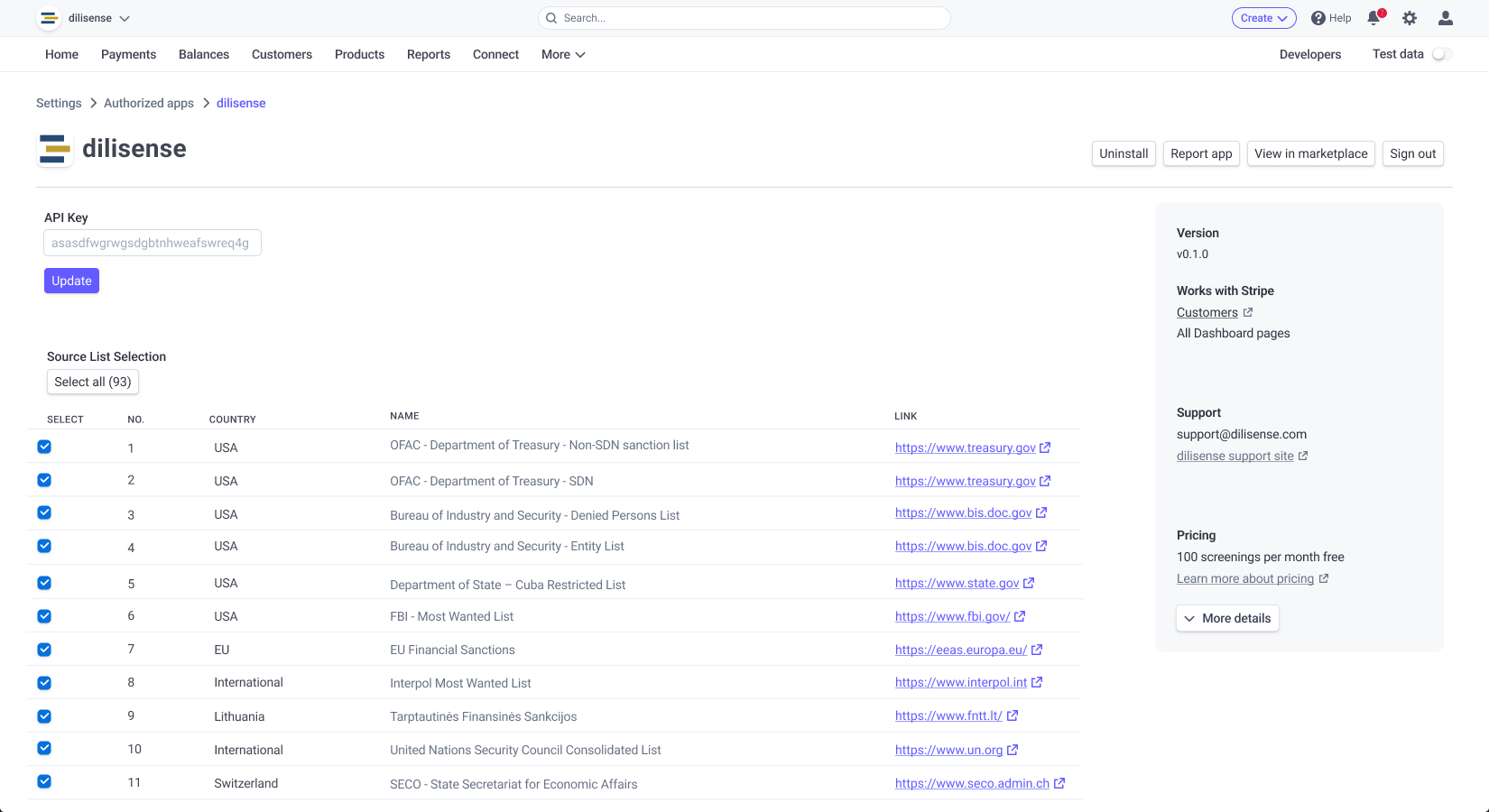
Task: Open the notifications bell icon
Action: pyautogui.click(x=1373, y=18)
